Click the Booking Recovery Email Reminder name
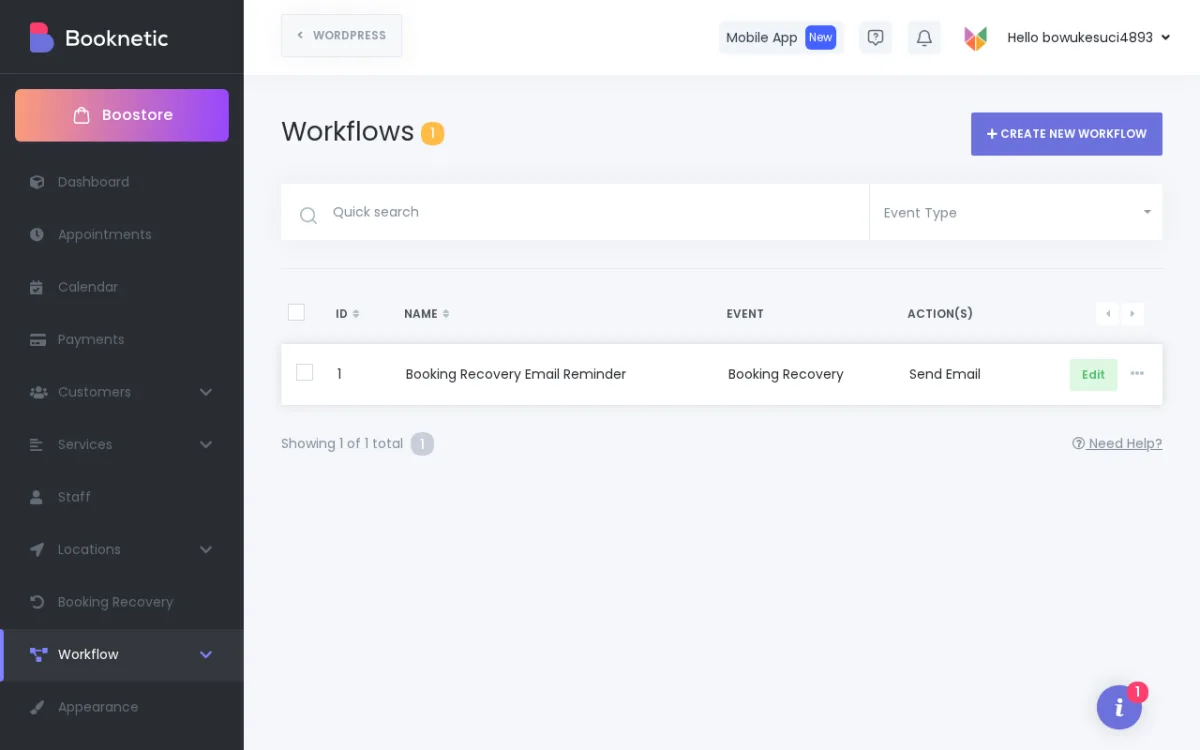This screenshot has height=750, width=1200. 516,374
